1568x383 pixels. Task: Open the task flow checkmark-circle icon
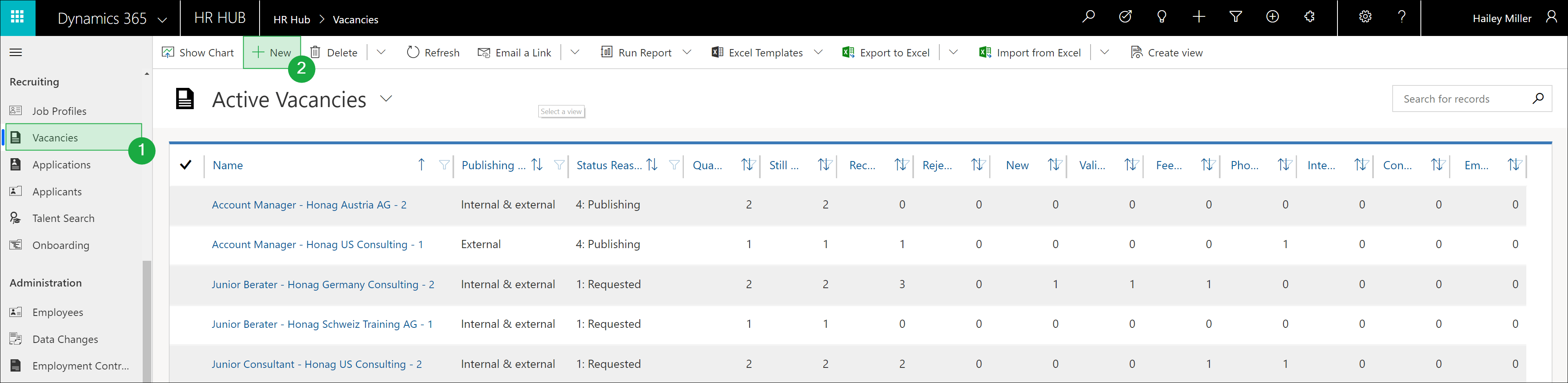click(1125, 17)
